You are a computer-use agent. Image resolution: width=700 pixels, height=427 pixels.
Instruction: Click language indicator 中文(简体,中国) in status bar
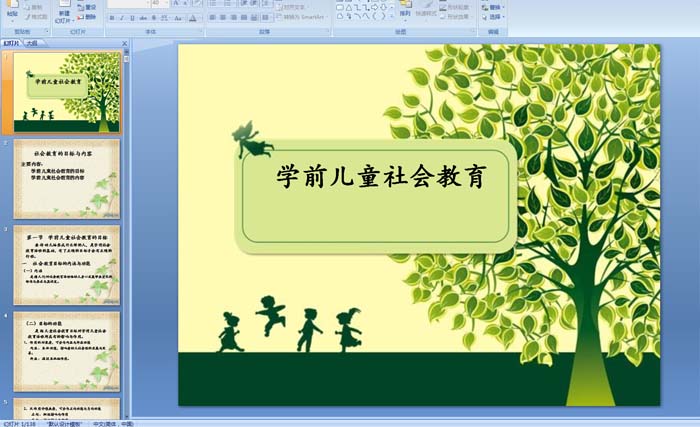pyautogui.click(x=113, y=424)
